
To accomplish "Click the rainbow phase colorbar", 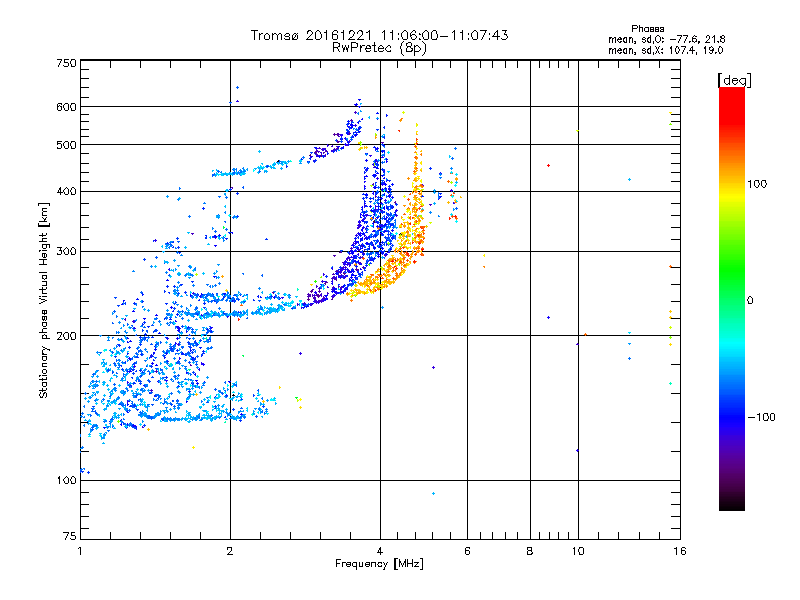I will (x=732, y=298).
